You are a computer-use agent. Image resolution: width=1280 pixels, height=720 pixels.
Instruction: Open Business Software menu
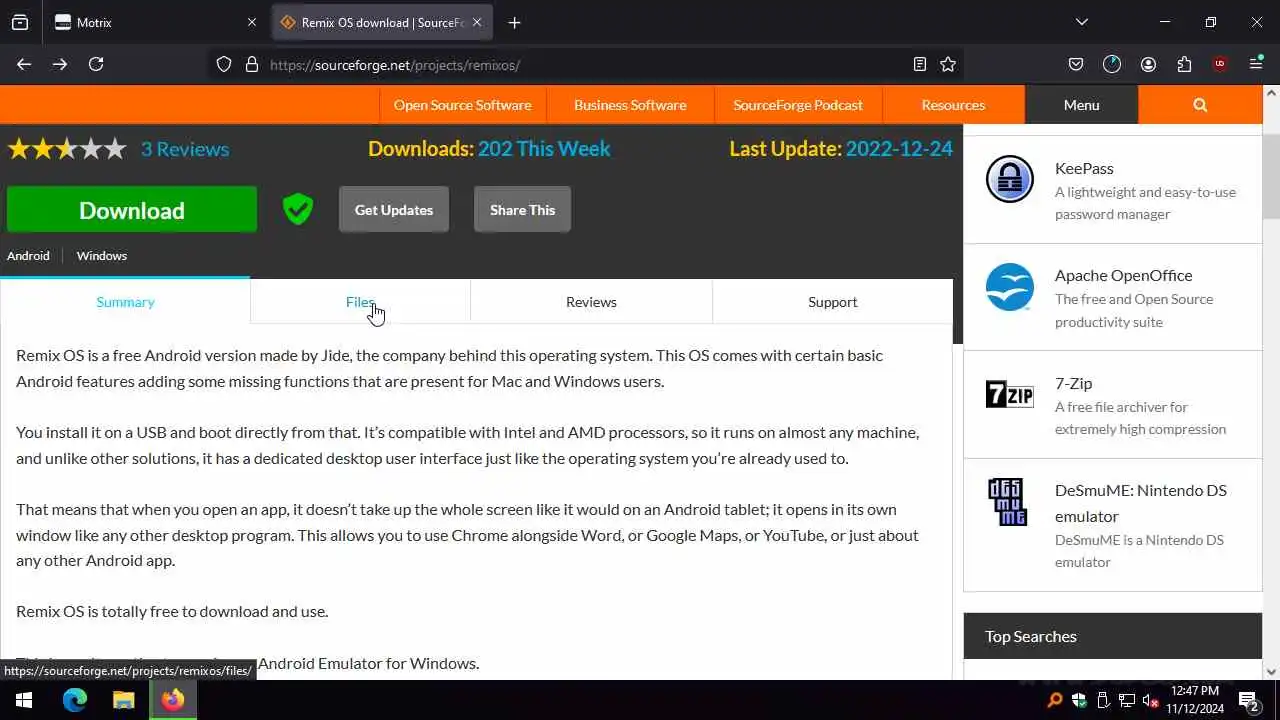coord(630,105)
